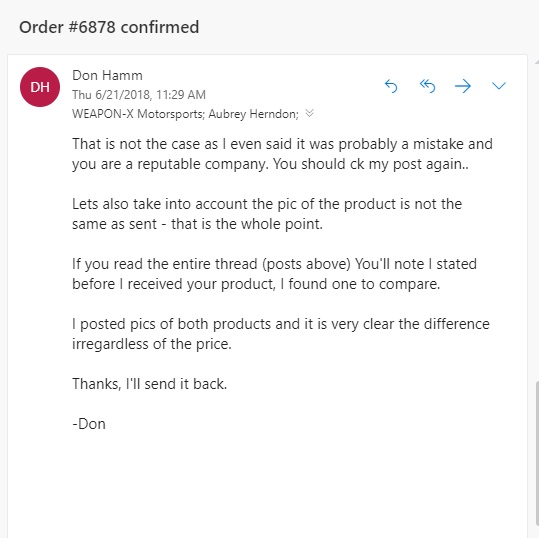
Task: Click the paragraph starting 'Lets also take into account'
Action: tap(267, 214)
